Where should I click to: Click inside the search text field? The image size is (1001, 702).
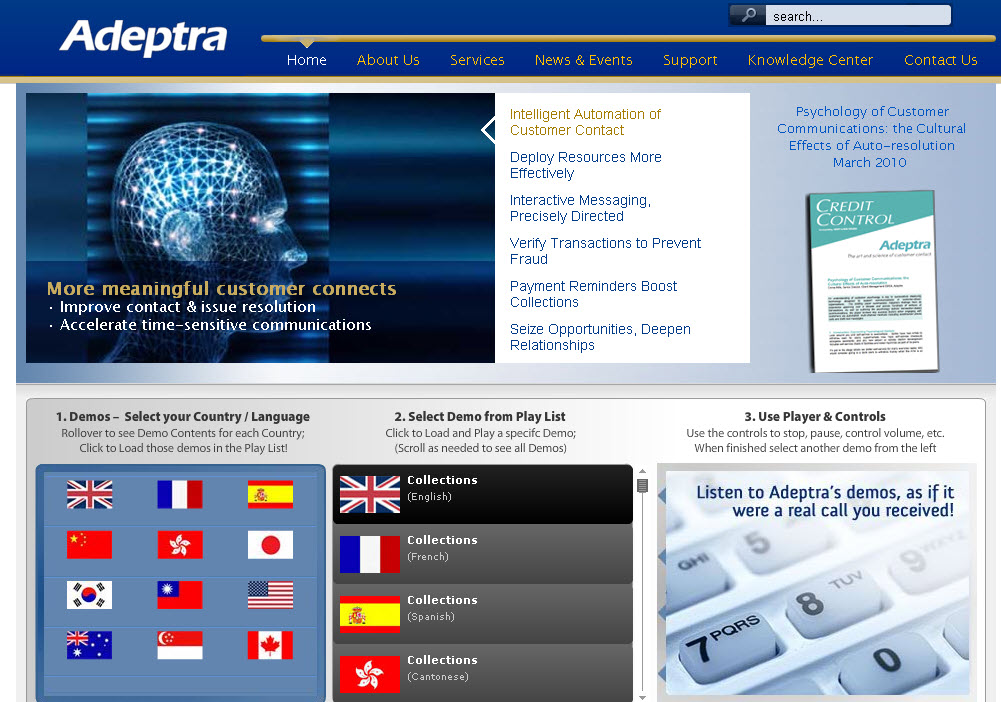tap(855, 15)
